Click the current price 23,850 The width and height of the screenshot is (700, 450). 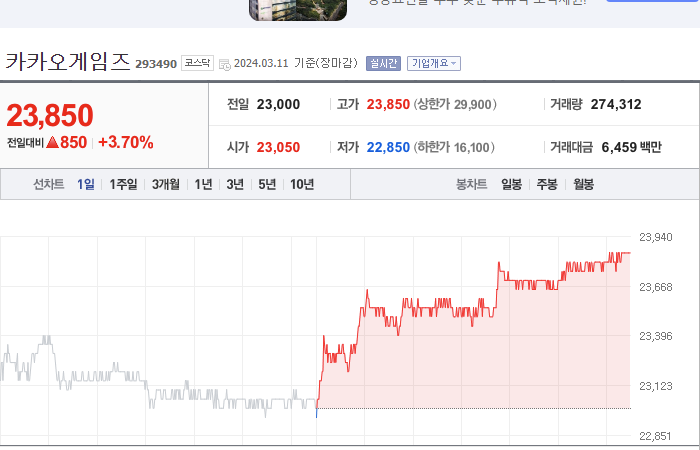(x=50, y=115)
